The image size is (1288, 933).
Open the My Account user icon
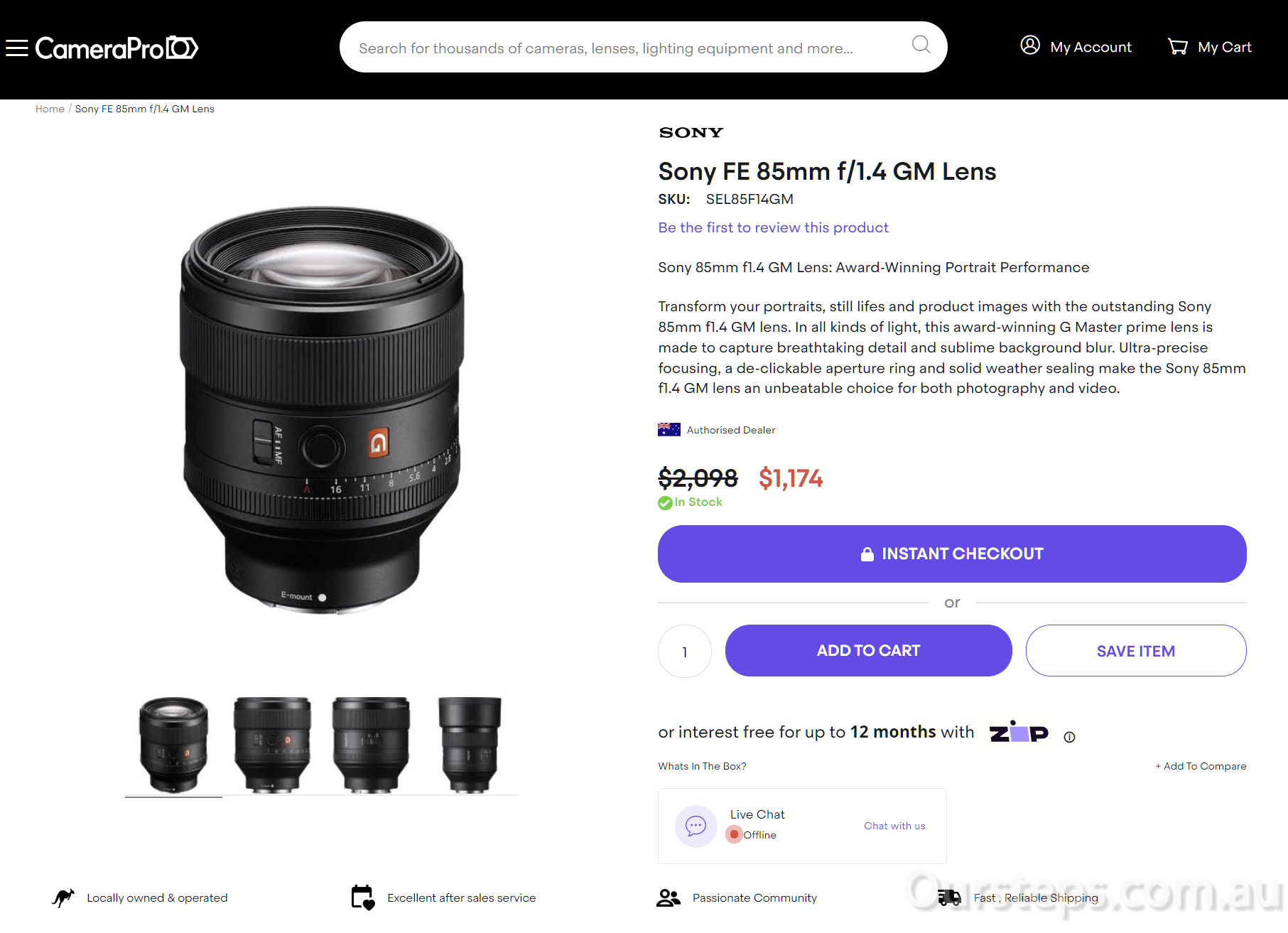click(x=1030, y=45)
